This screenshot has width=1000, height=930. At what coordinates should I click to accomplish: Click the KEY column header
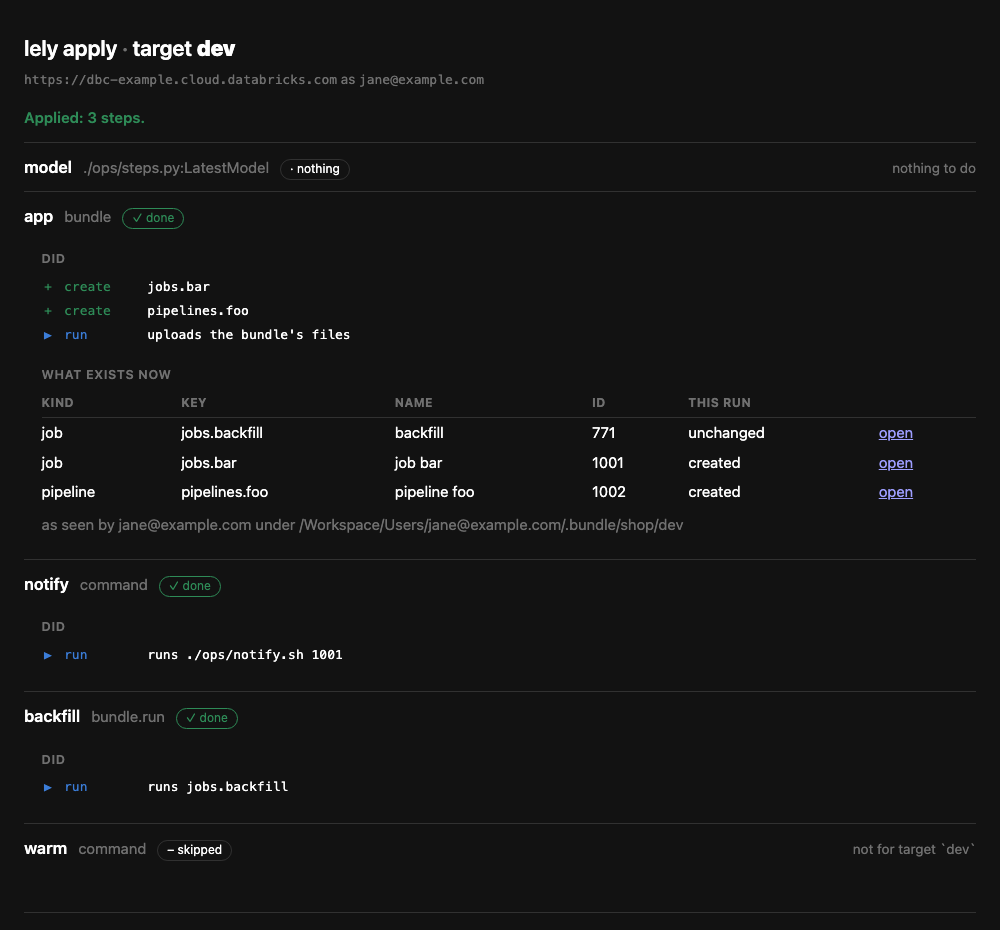pos(193,403)
